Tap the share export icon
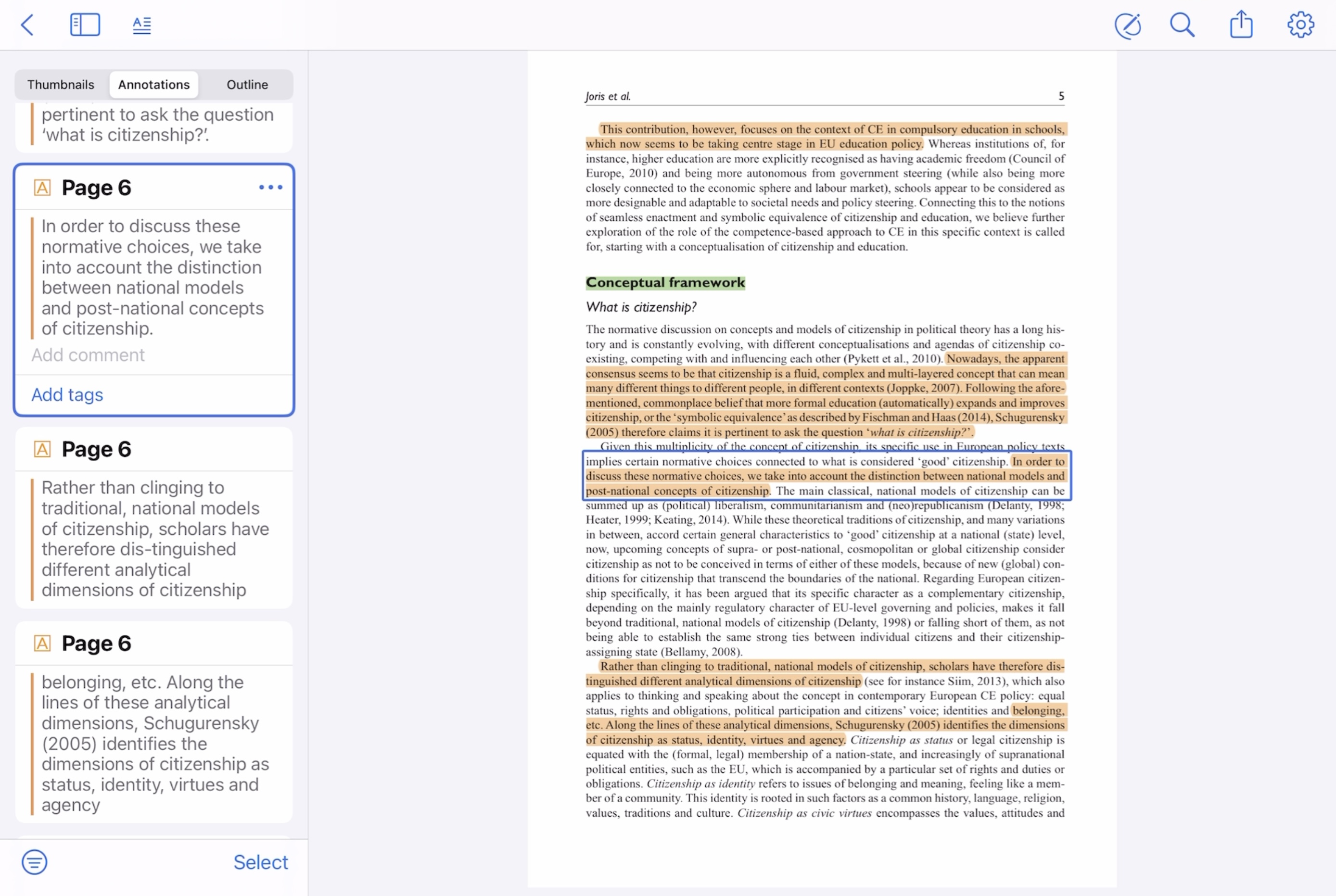Screen dimensions: 1336x896 1241,25
